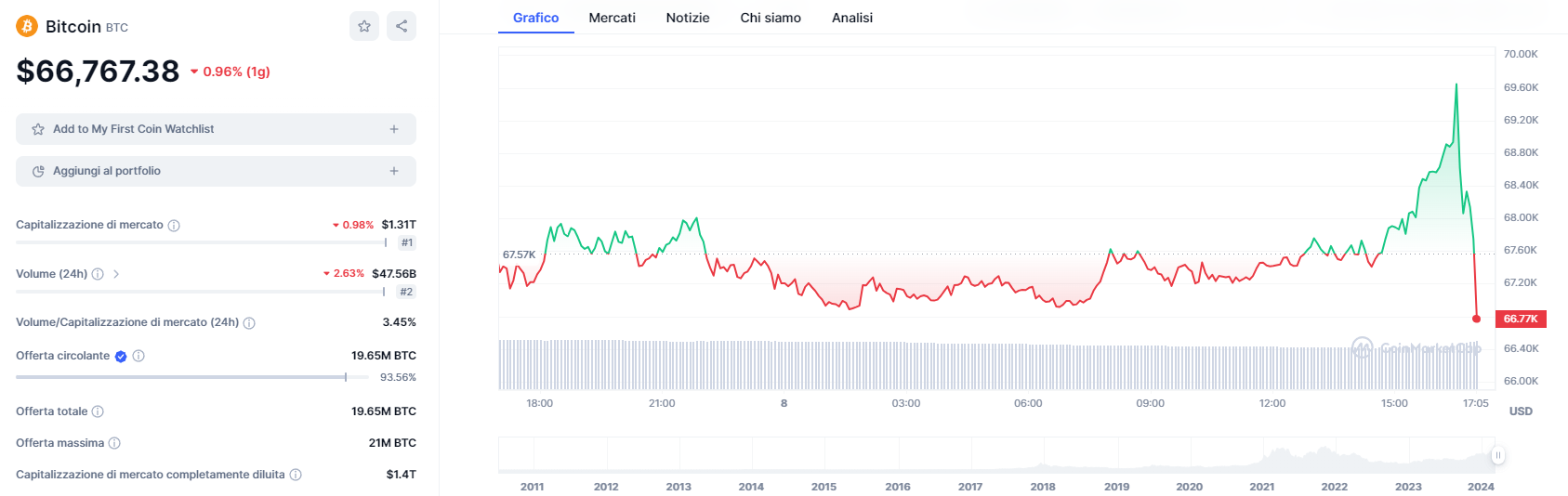The width and height of the screenshot is (1568, 496).
Task: Click the star favorite icon beside Bitcoin
Action: coord(364,26)
